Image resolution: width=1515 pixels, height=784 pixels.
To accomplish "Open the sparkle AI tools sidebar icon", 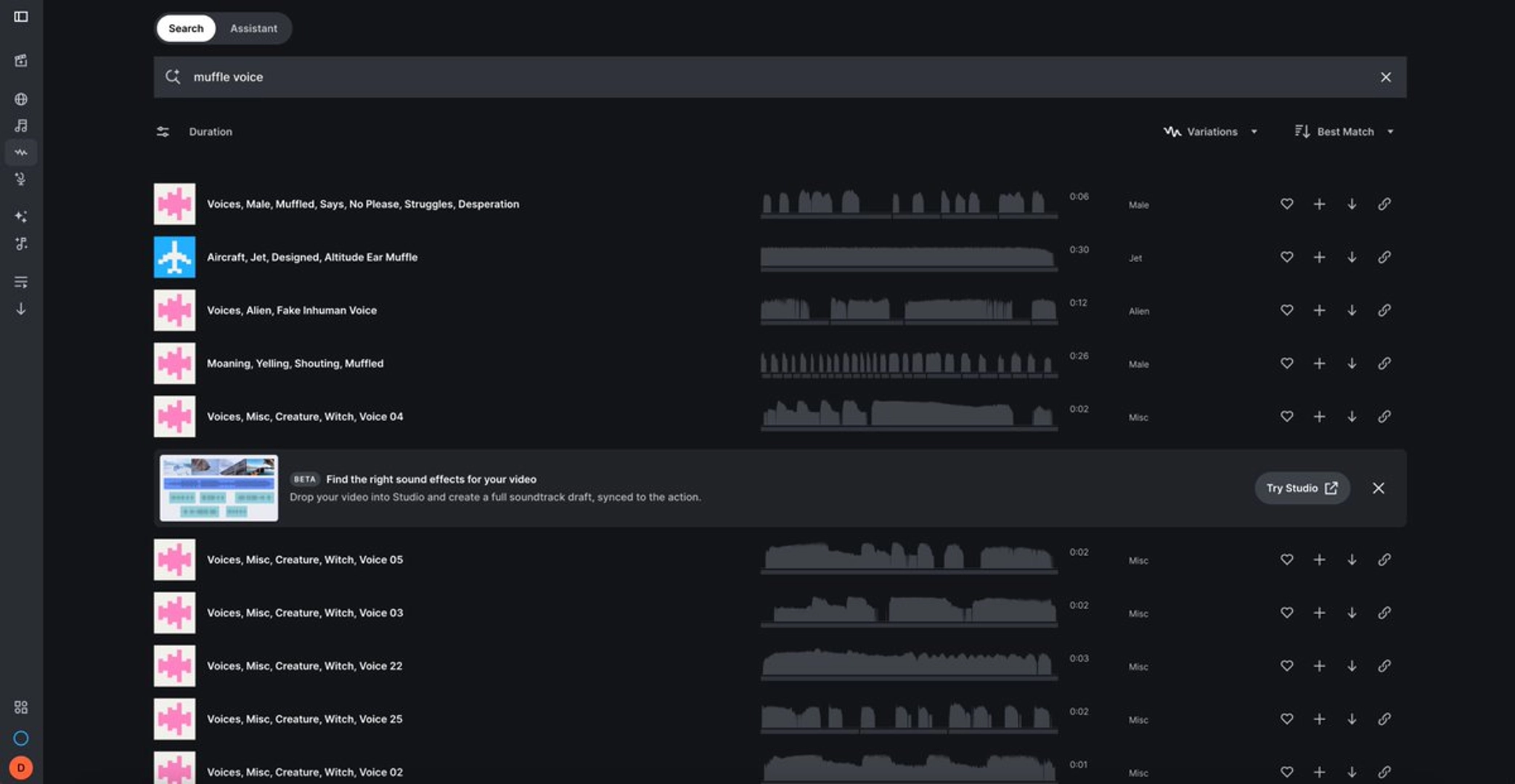I will click(21, 216).
